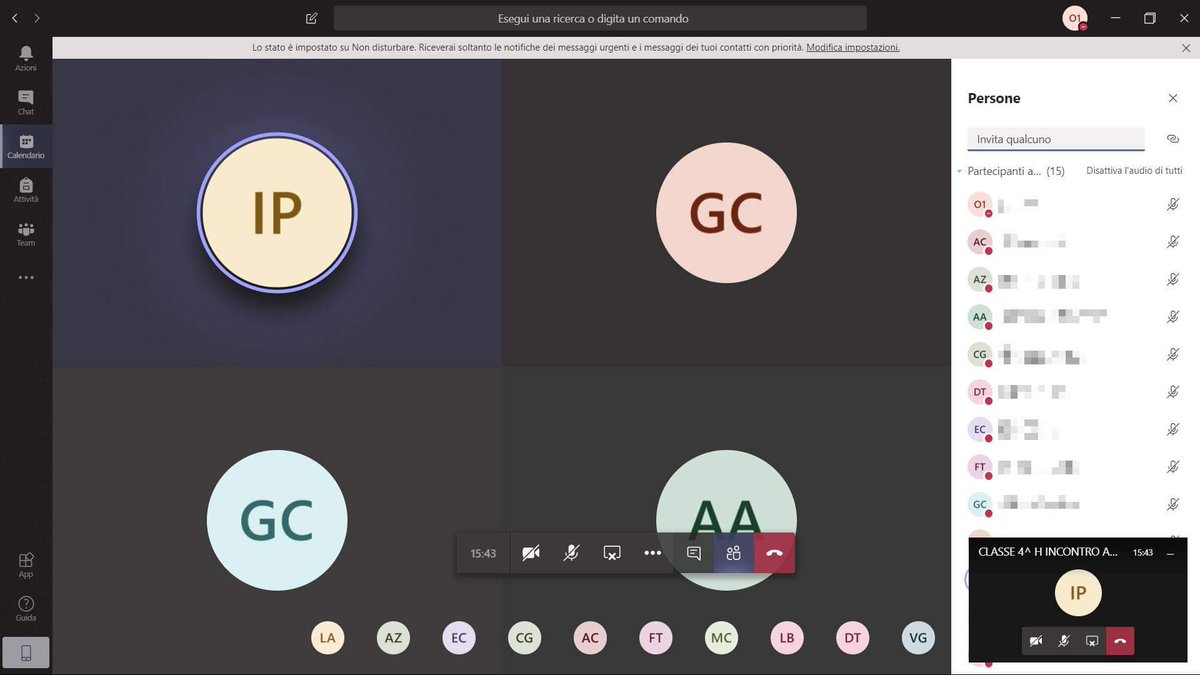
Task: Toggle the participants panel from meeting toolbar
Action: click(734, 553)
